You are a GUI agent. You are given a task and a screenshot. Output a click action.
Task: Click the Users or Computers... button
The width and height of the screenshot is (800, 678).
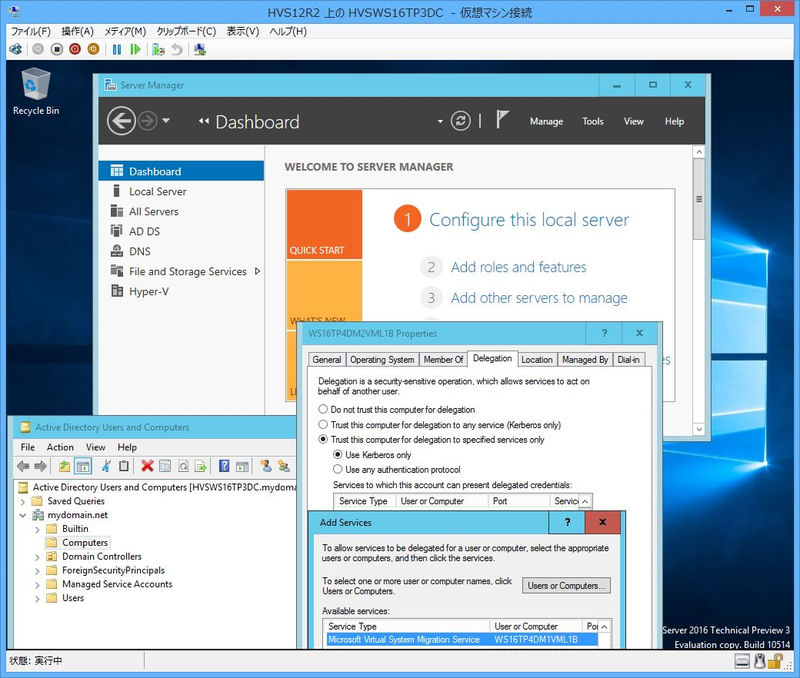point(566,586)
